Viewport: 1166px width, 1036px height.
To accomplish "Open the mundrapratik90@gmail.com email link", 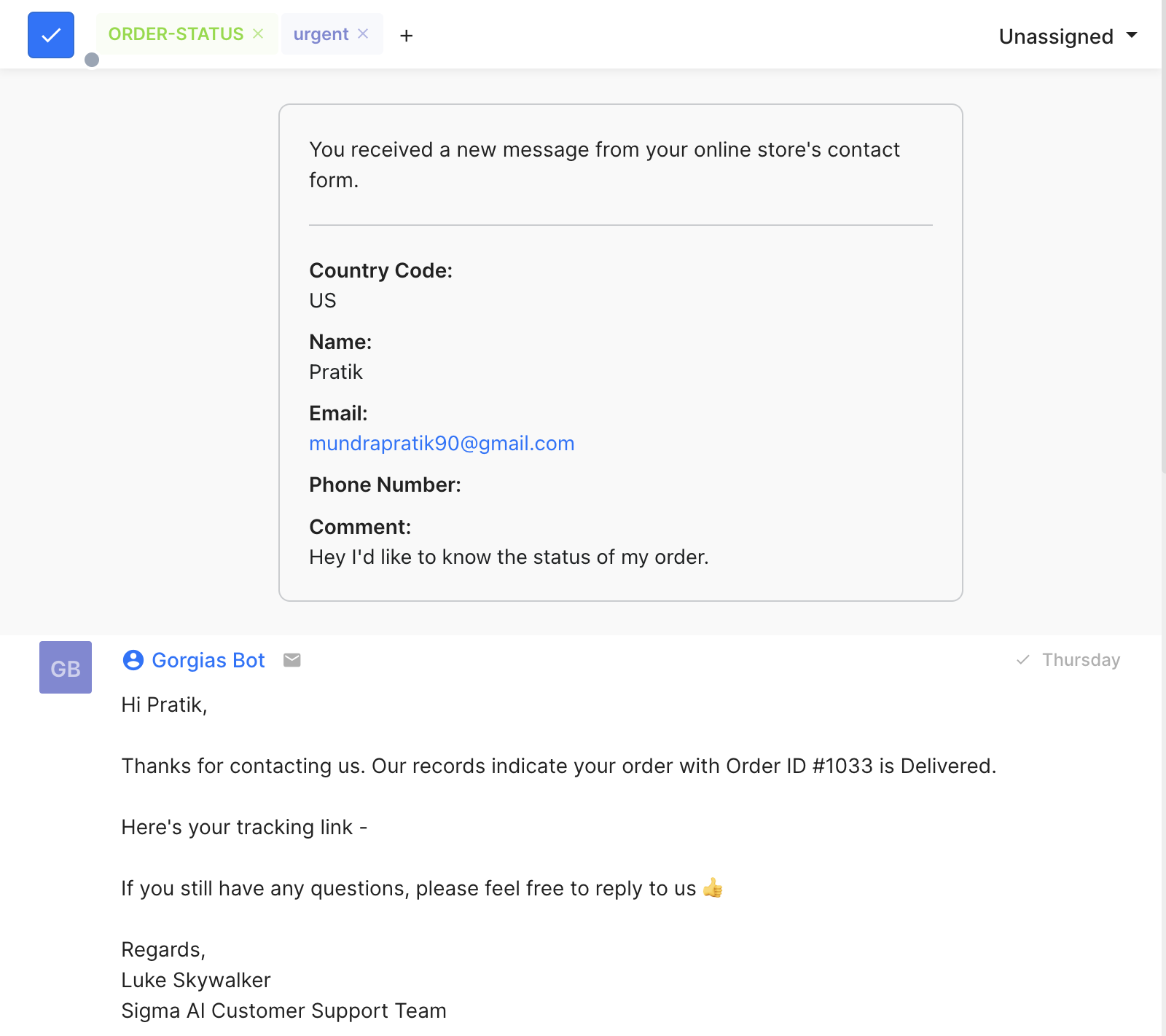I will coord(442,444).
